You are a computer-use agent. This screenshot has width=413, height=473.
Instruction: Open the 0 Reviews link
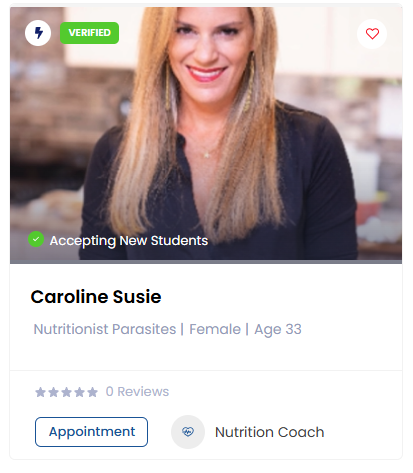[137, 392]
